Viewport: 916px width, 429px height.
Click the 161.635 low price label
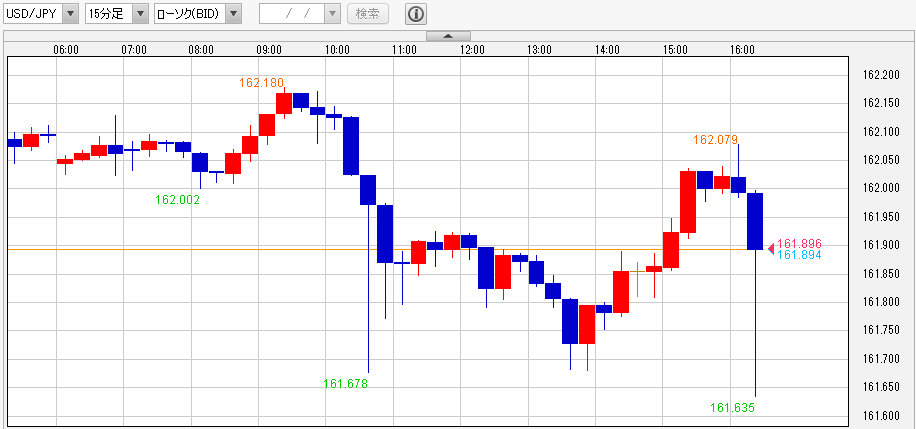[x=733, y=408]
